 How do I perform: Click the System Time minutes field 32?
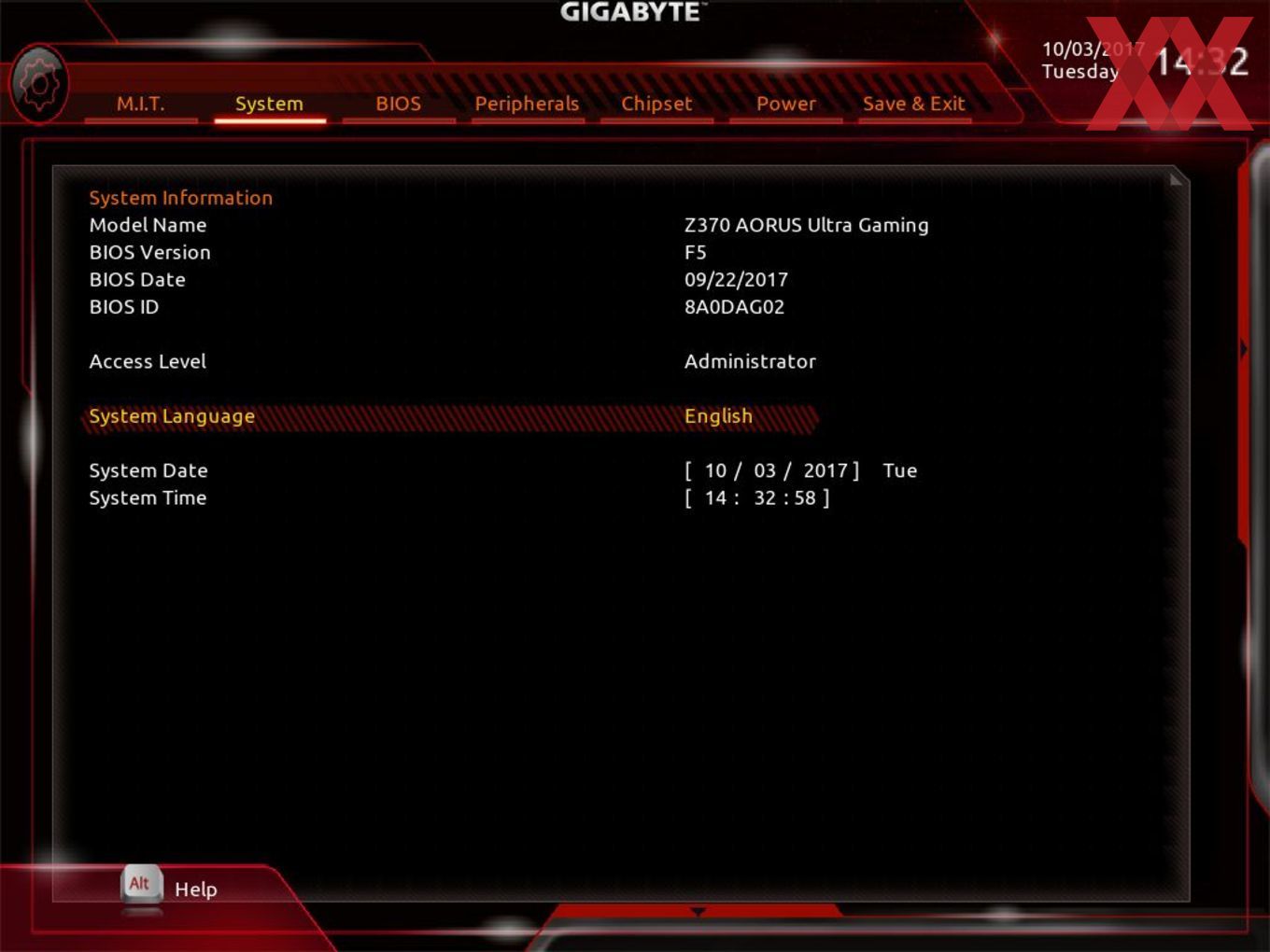(765, 498)
